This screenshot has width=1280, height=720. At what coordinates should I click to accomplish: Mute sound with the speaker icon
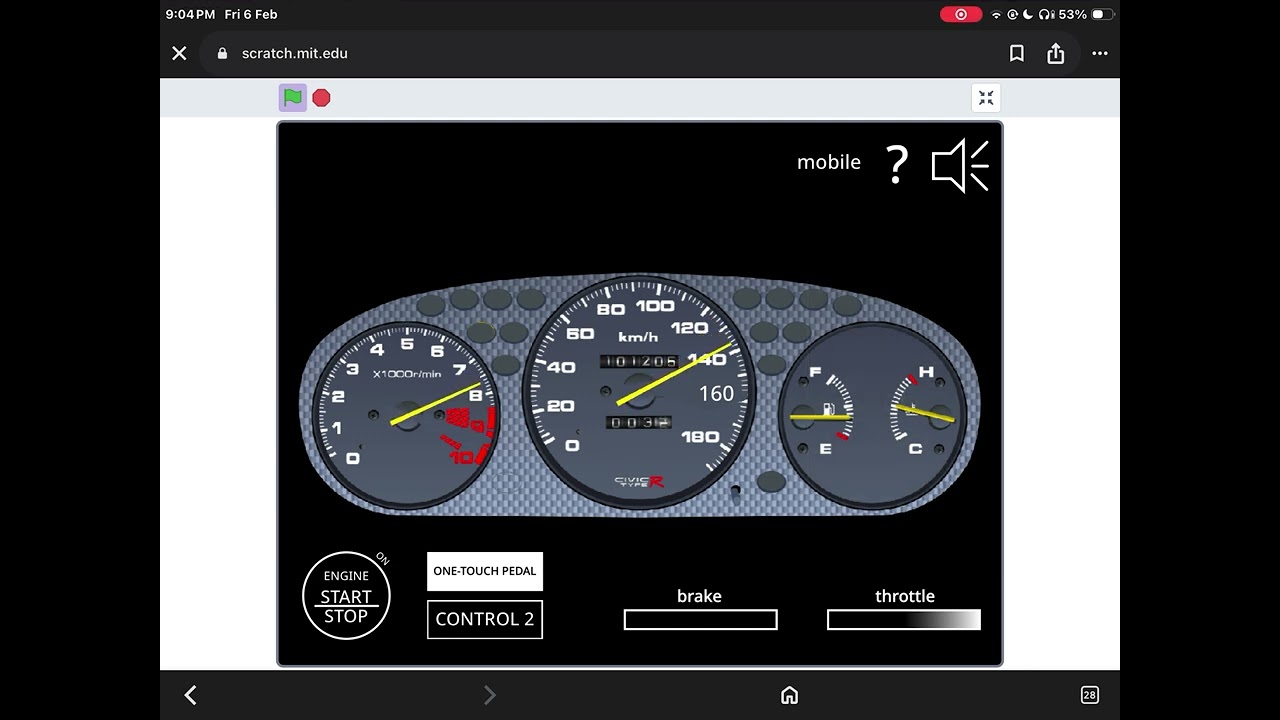(960, 165)
